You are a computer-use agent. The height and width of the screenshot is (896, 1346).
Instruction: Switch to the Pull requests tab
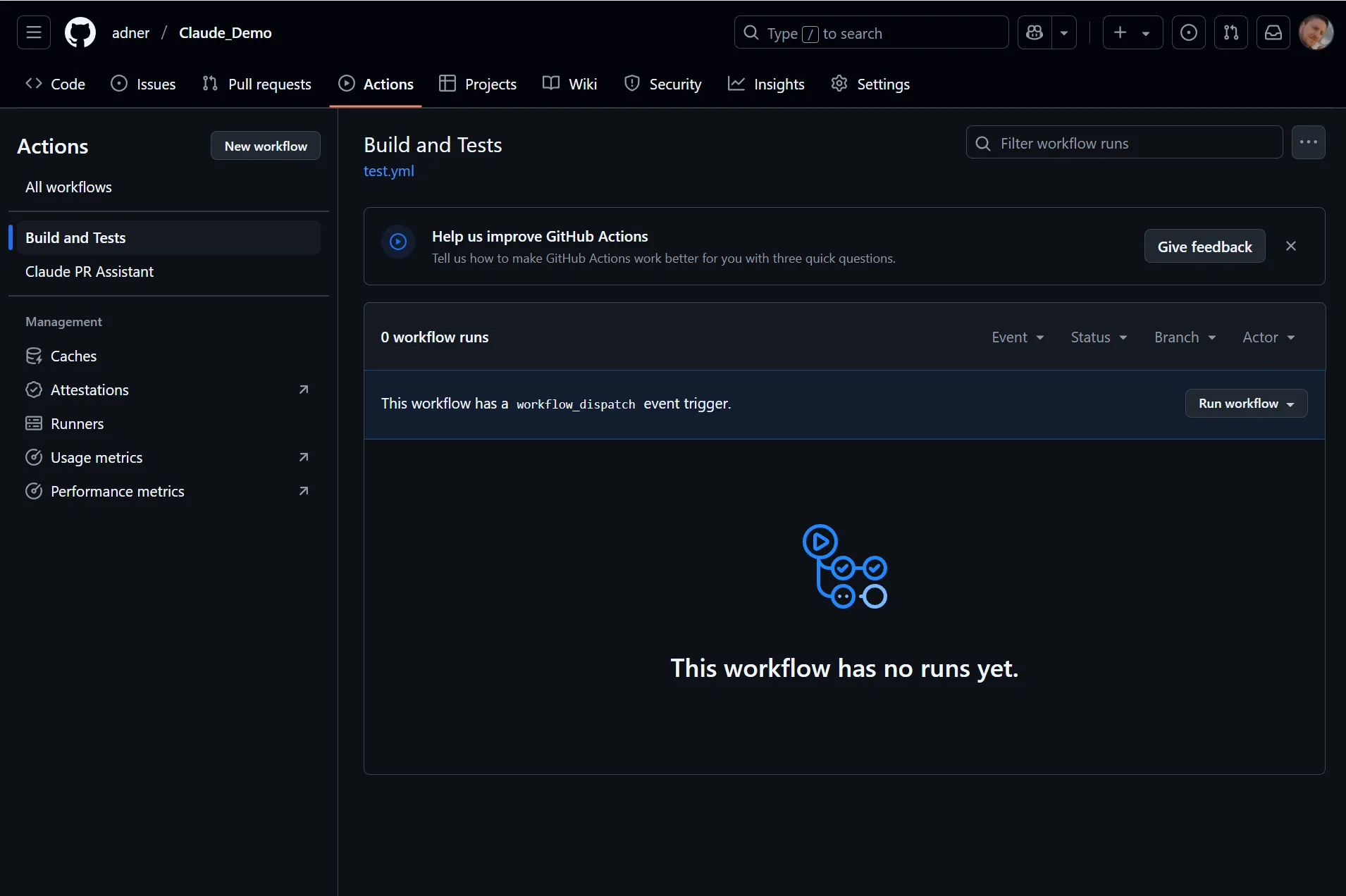pyautogui.click(x=257, y=84)
